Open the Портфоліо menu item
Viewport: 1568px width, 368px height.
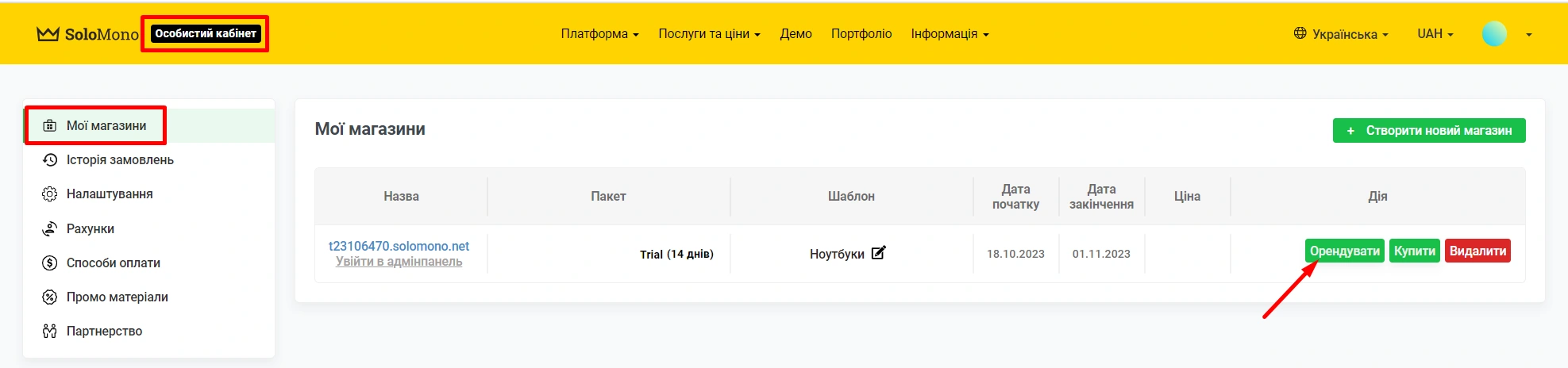(x=861, y=34)
